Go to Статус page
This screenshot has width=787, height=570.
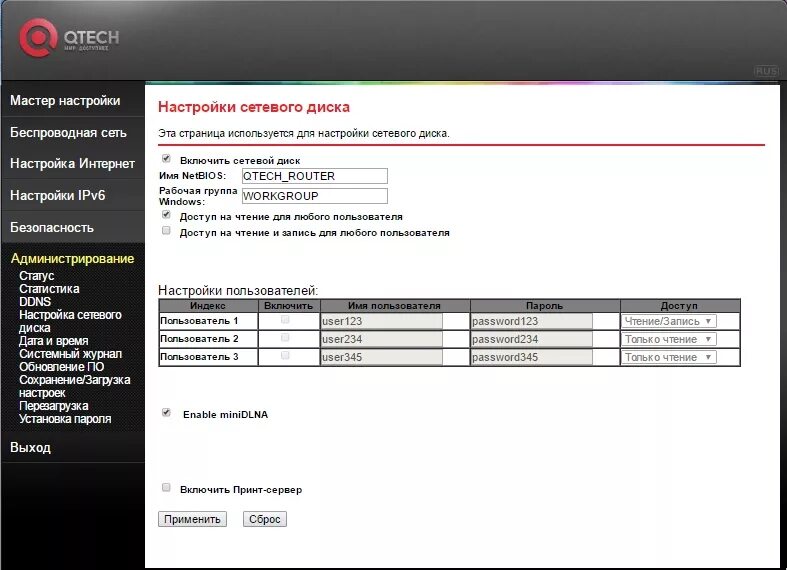pyautogui.click(x=37, y=276)
